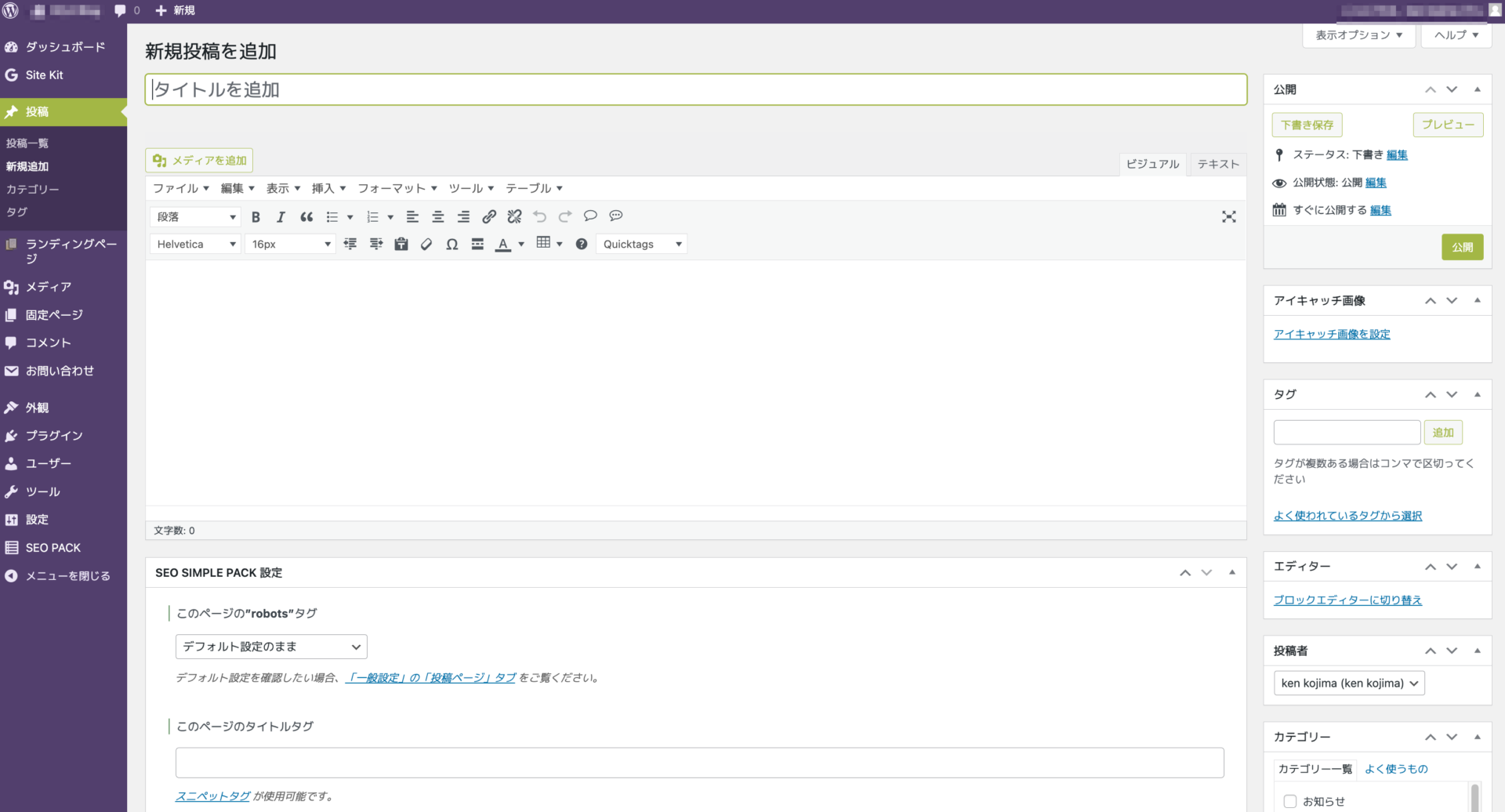Click the タグ 追加 button

click(1442, 433)
